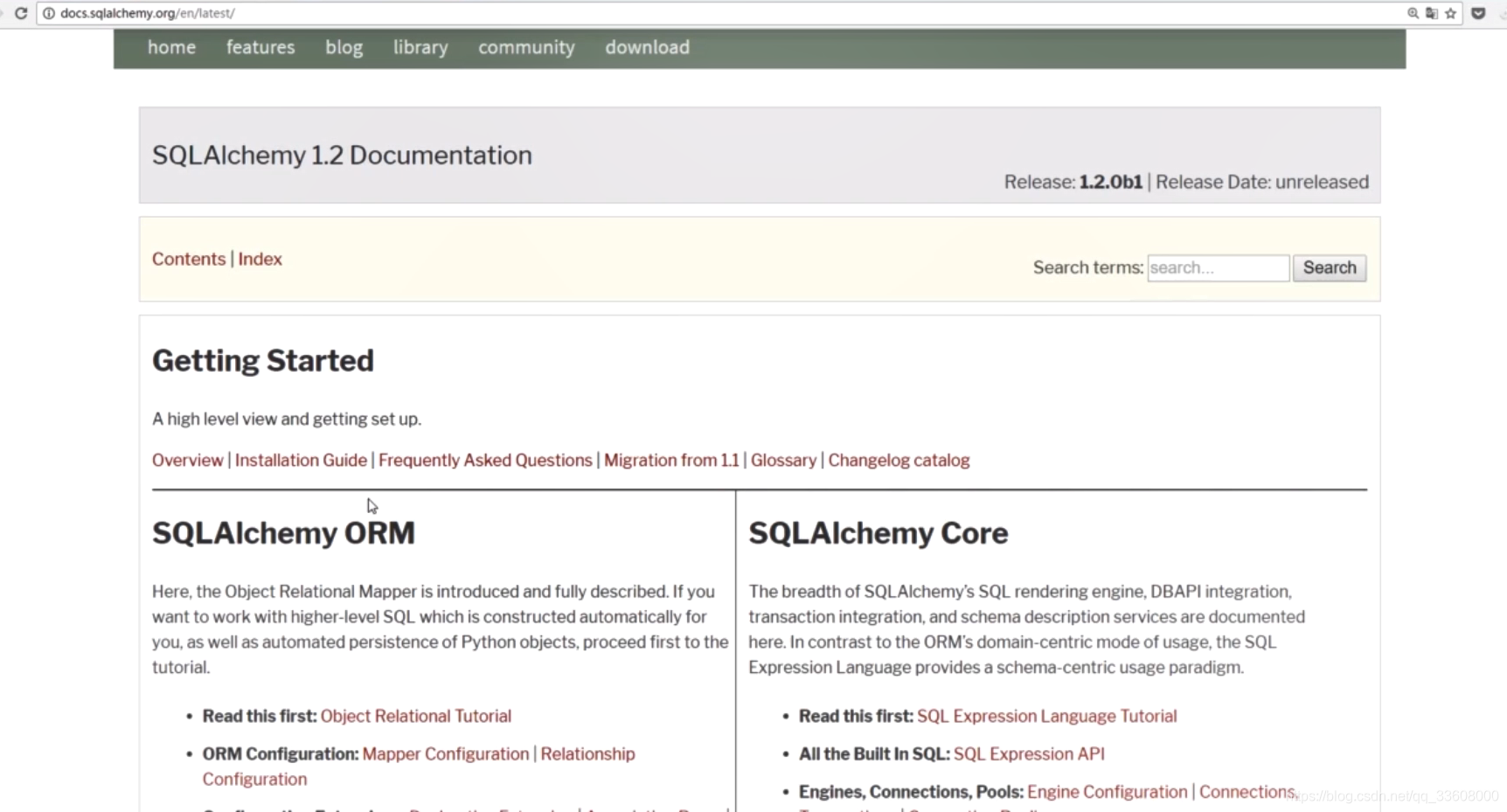Open the Contents link
The height and width of the screenshot is (812, 1507).
pyautogui.click(x=189, y=259)
